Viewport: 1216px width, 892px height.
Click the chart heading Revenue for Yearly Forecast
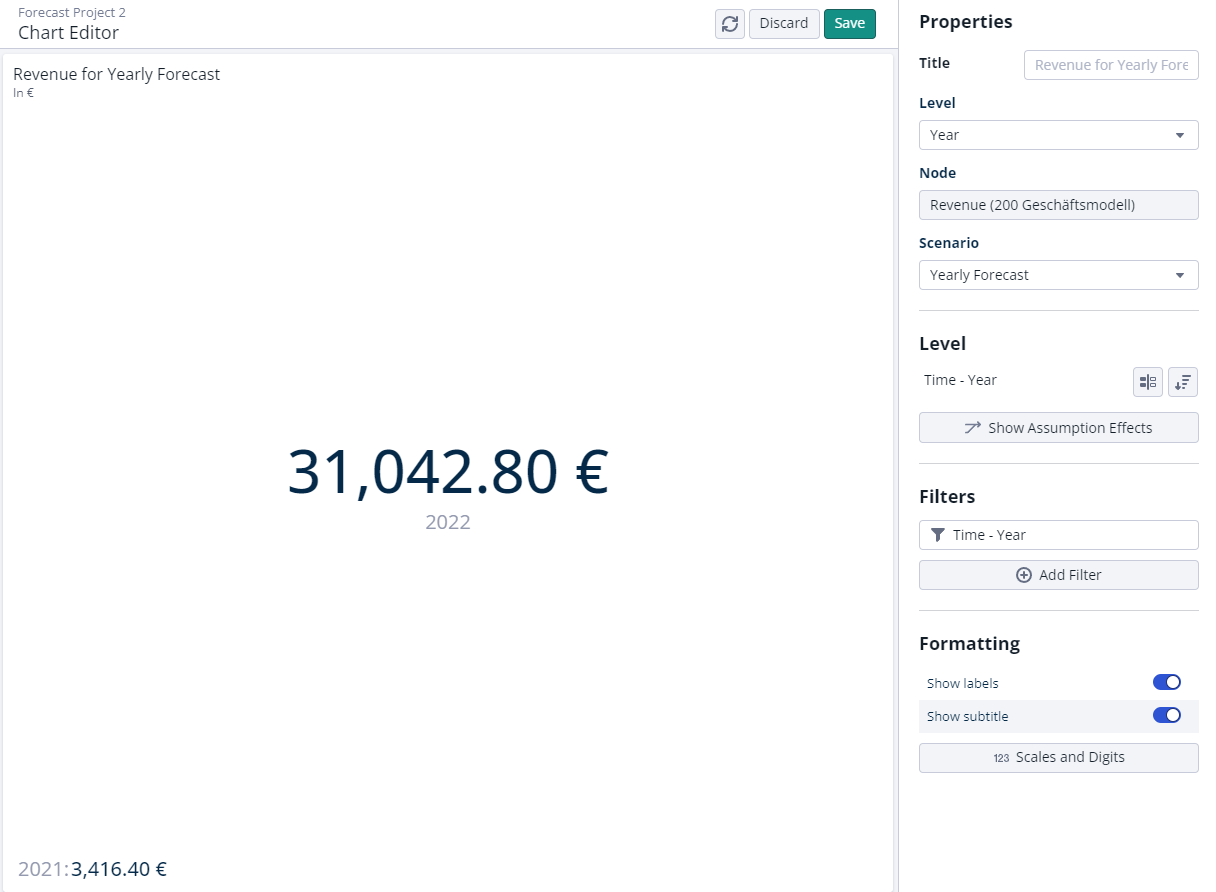116,74
